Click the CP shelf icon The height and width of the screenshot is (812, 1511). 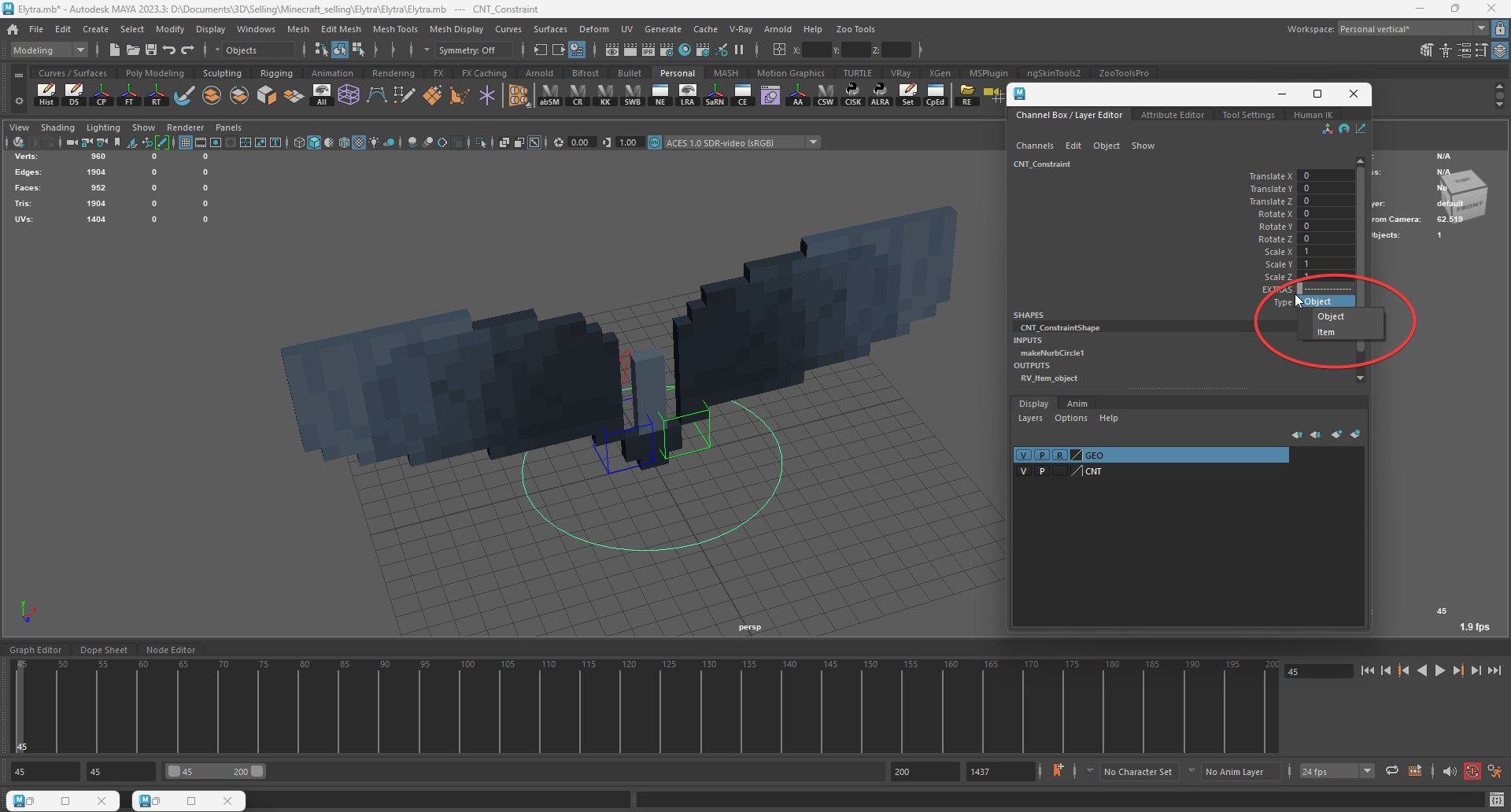click(102, 95)
